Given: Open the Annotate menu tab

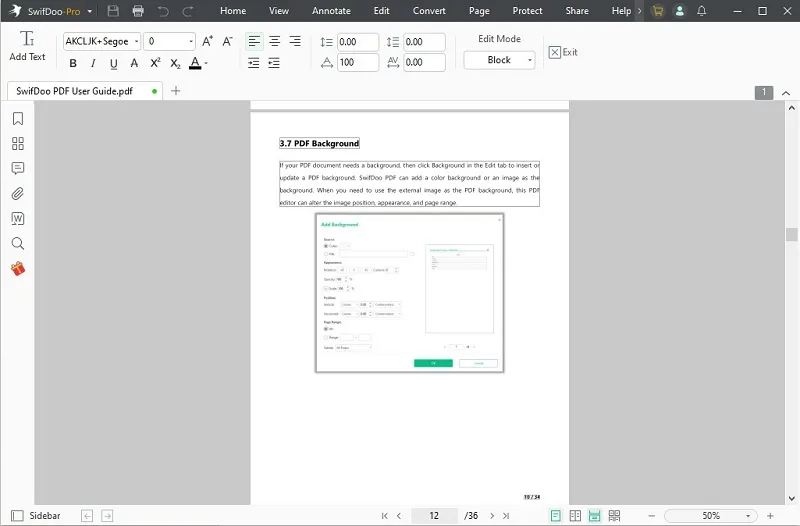Looking at the screenshot, I should [x=330, y=11].
